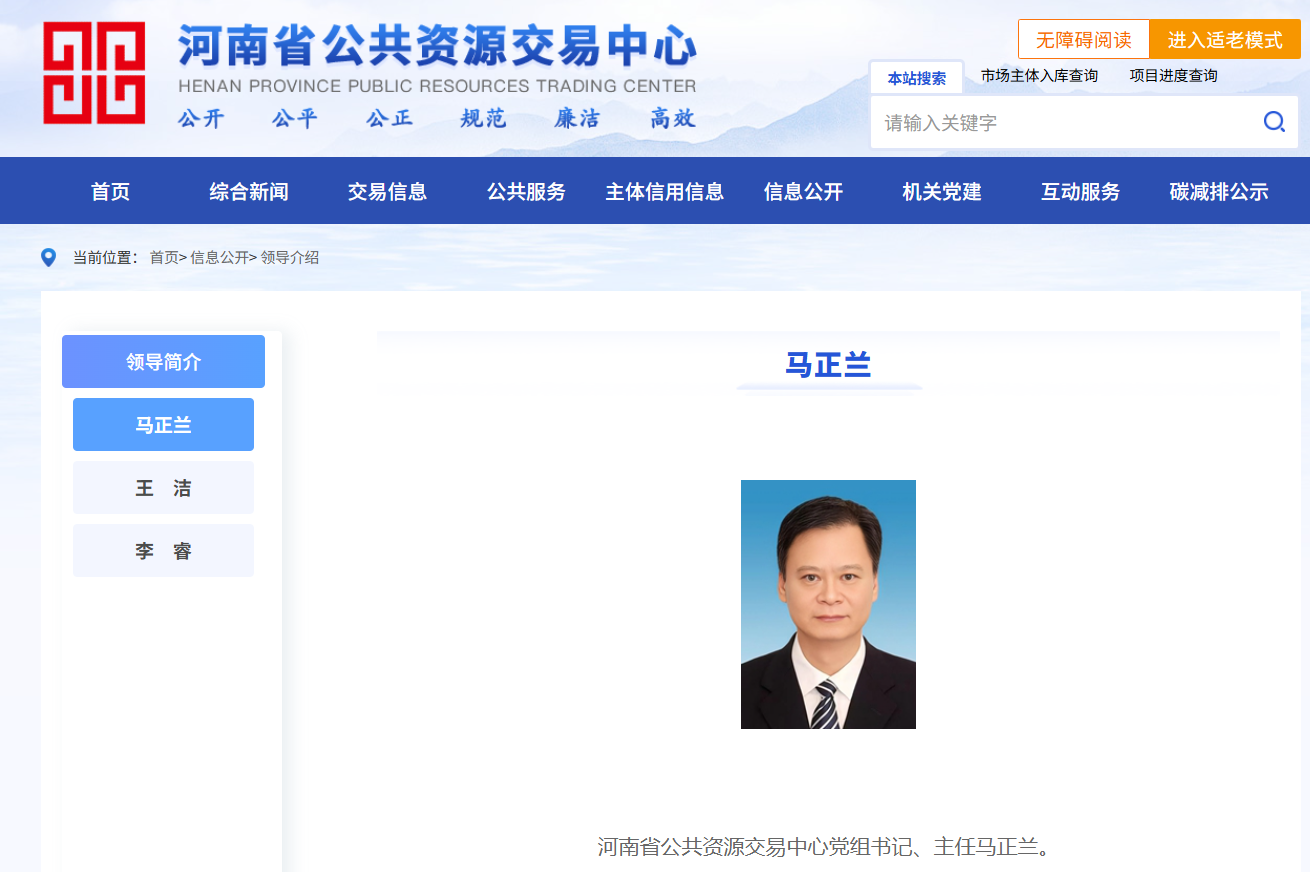
Task: Open the 首页 navigation menu item
Action: pos(110,191)
